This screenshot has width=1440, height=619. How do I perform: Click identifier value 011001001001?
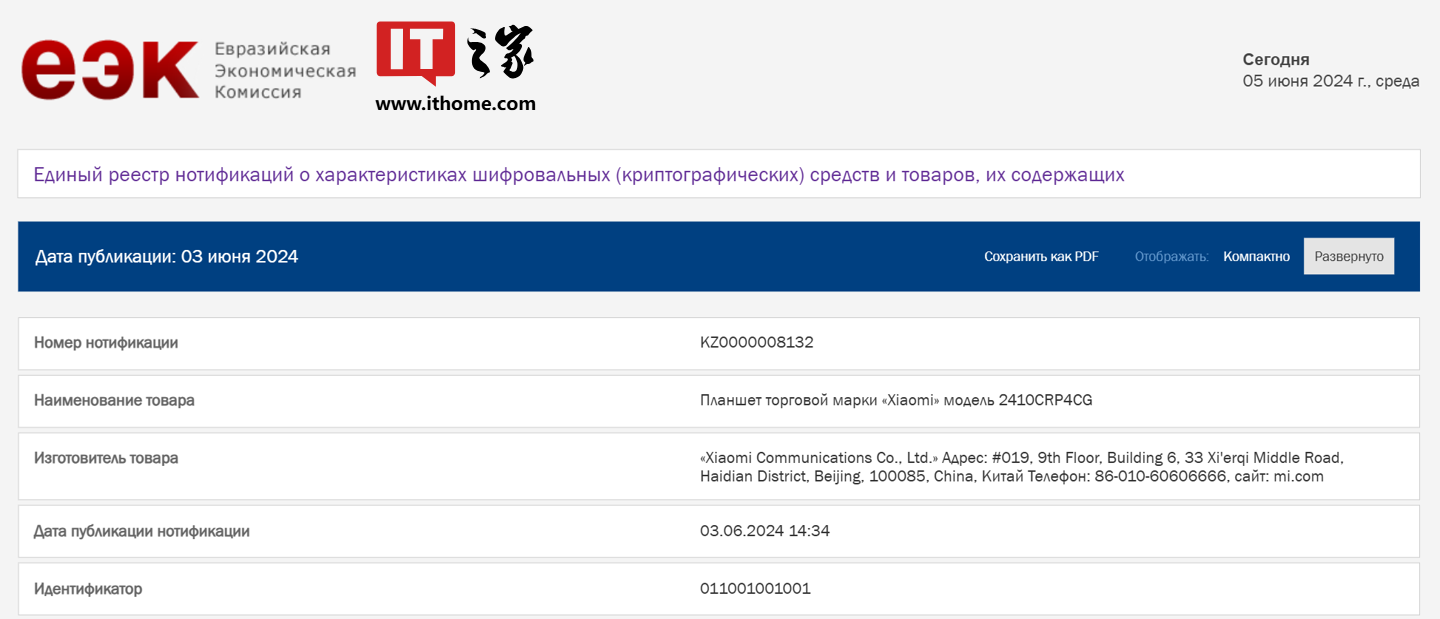click(755, 589)
